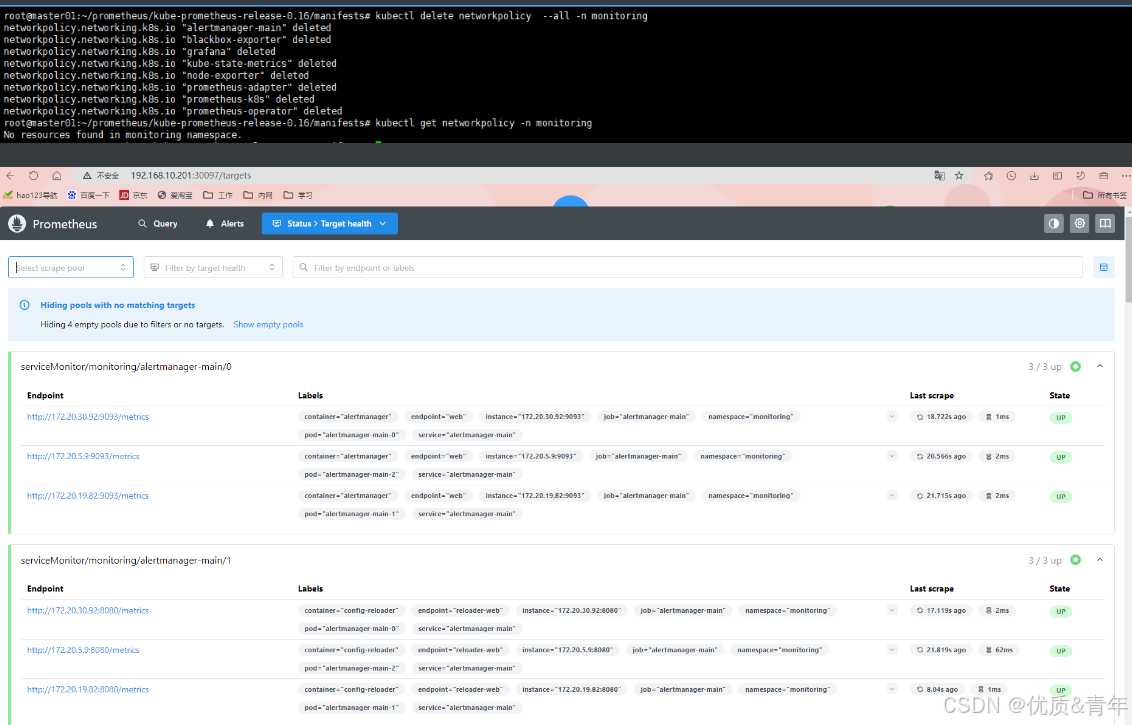
Task: Open the hao123 bookmark
Action: (x=30, y=195)
